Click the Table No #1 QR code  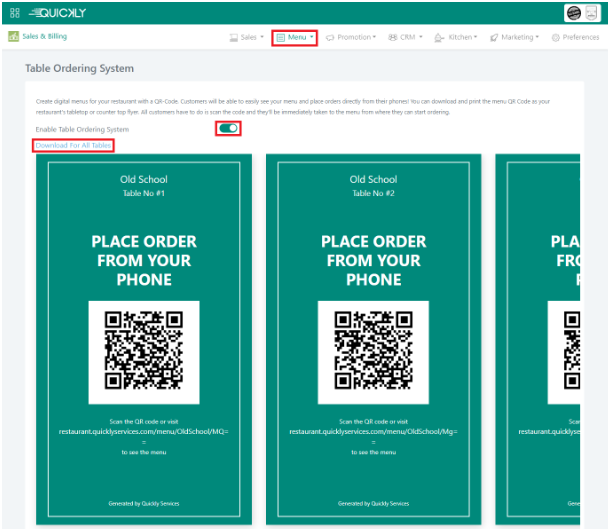tap(144, 347)
